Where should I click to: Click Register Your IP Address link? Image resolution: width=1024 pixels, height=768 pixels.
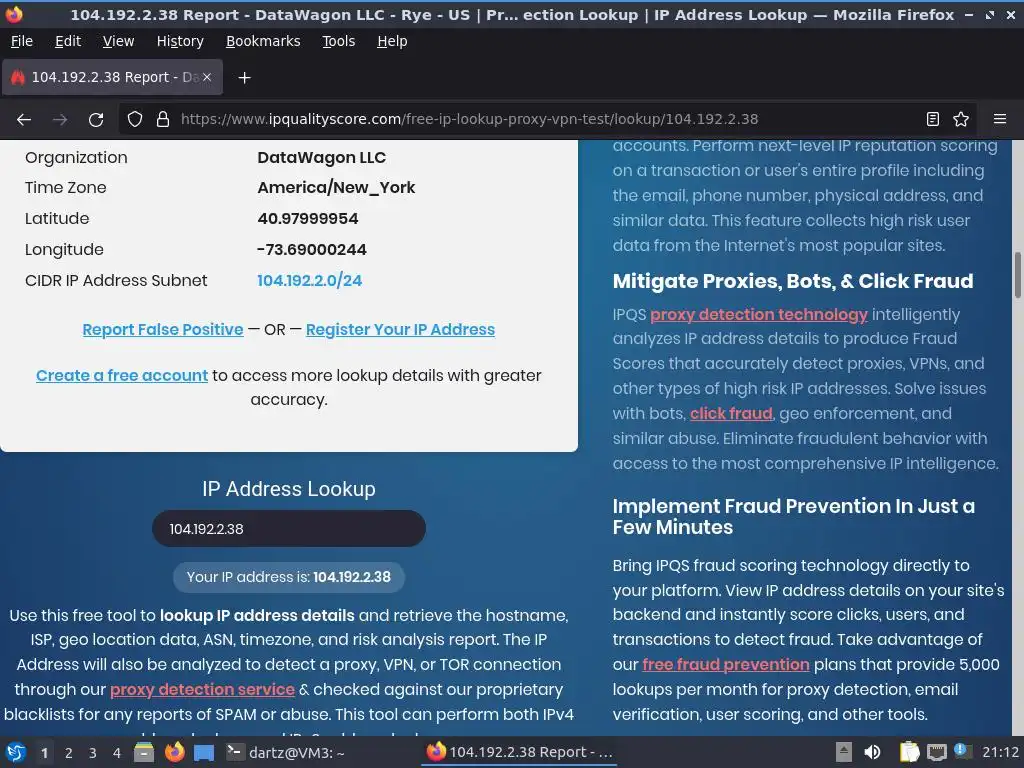point(400,330)
